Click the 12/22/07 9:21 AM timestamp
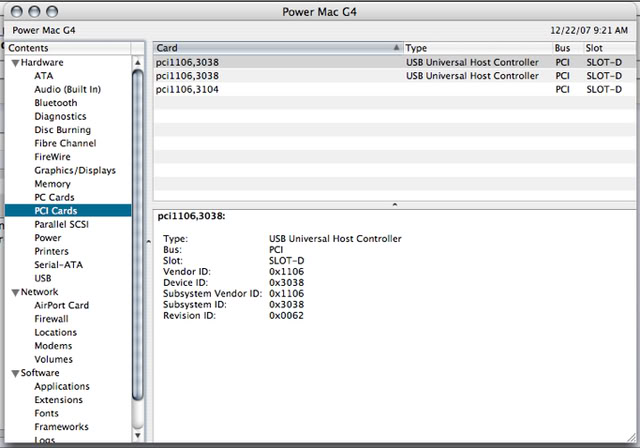Screen dimensions: 640x448 point(589,30)
